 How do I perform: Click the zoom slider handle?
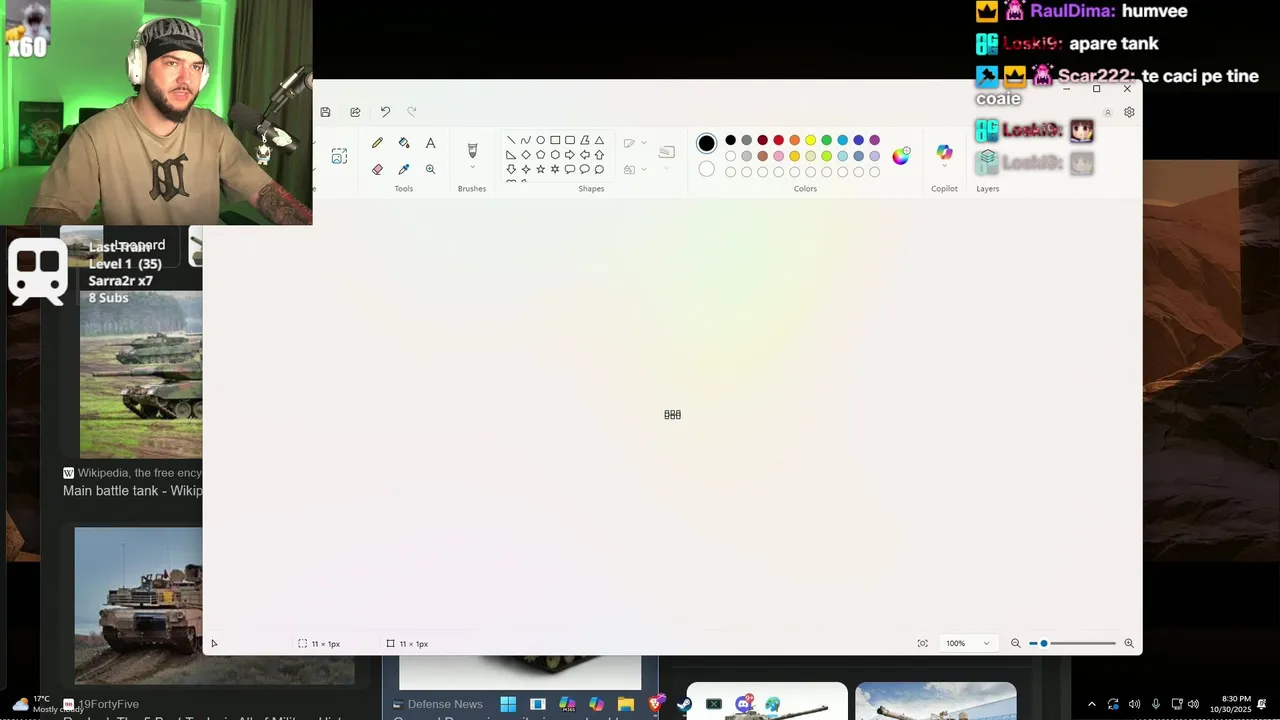tap(1043, 644)
